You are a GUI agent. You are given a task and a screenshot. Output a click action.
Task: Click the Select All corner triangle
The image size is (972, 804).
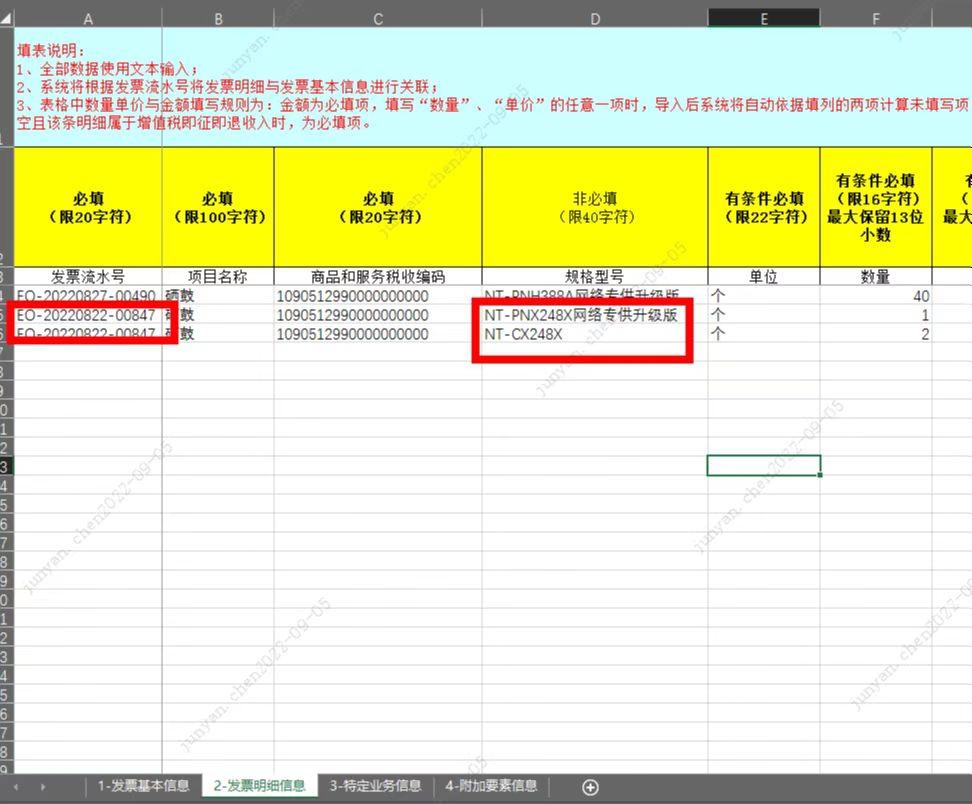[7, 18]
